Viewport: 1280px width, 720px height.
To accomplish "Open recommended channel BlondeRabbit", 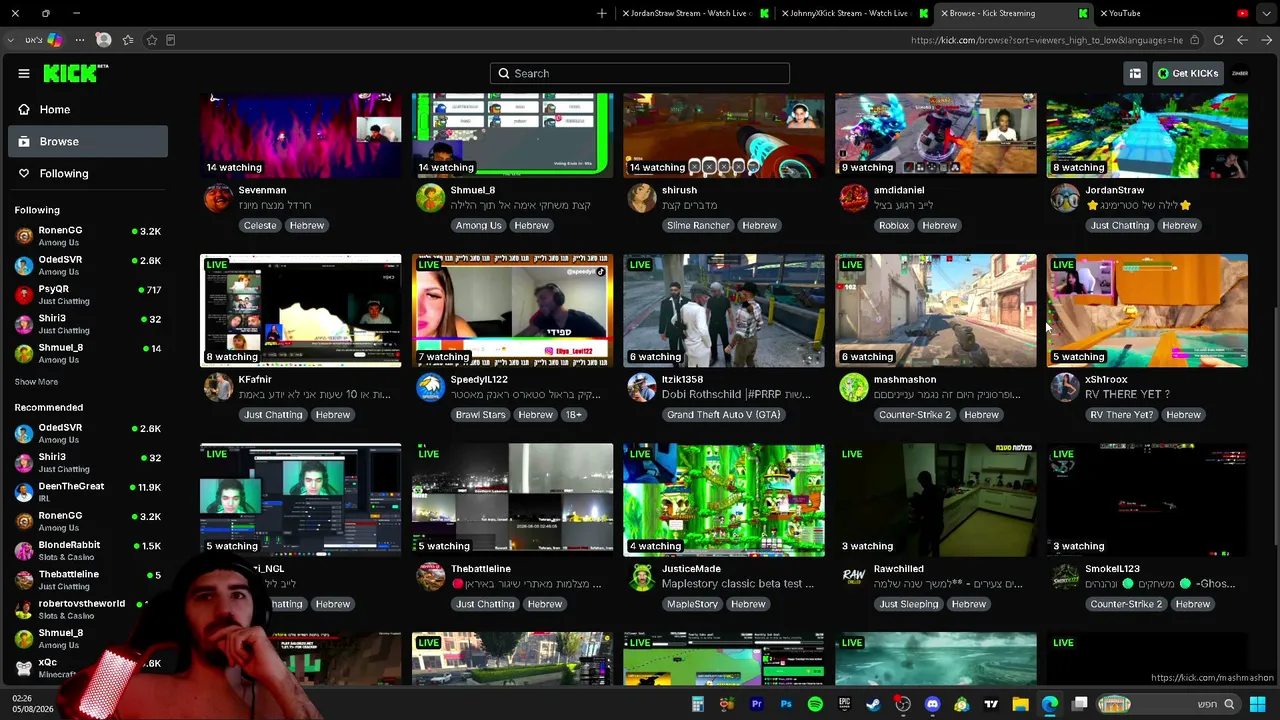I will [88, 551].
